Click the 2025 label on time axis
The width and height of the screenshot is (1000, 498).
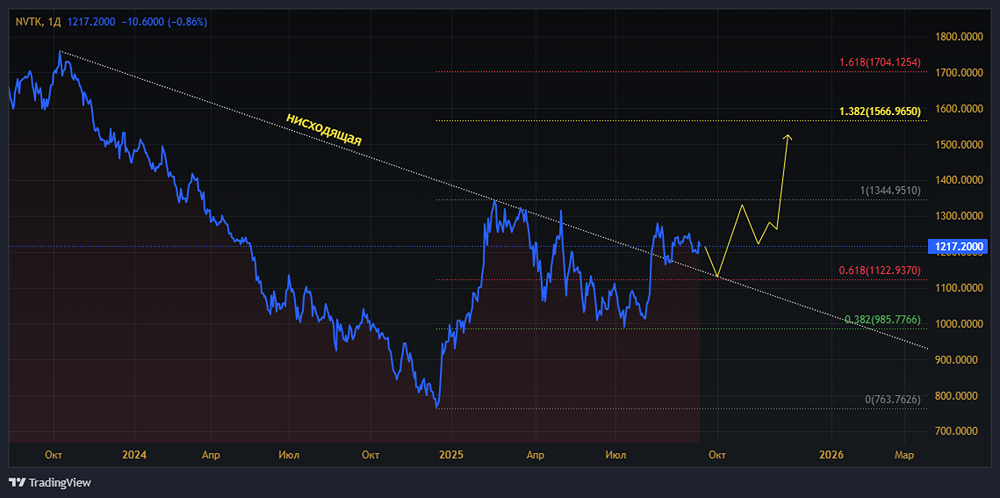[x=451, y=455]
